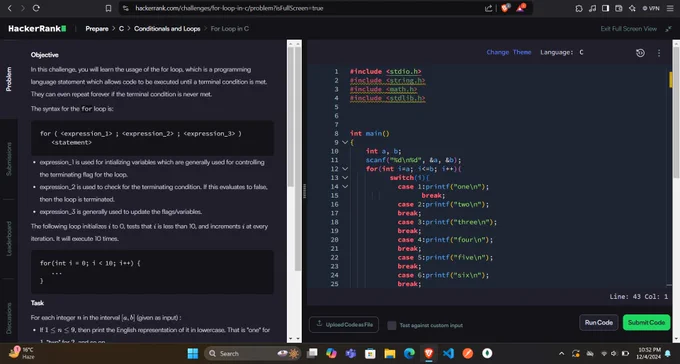
Task: Collapse the case fold arrow at line 14
Action: coord(345,187)
